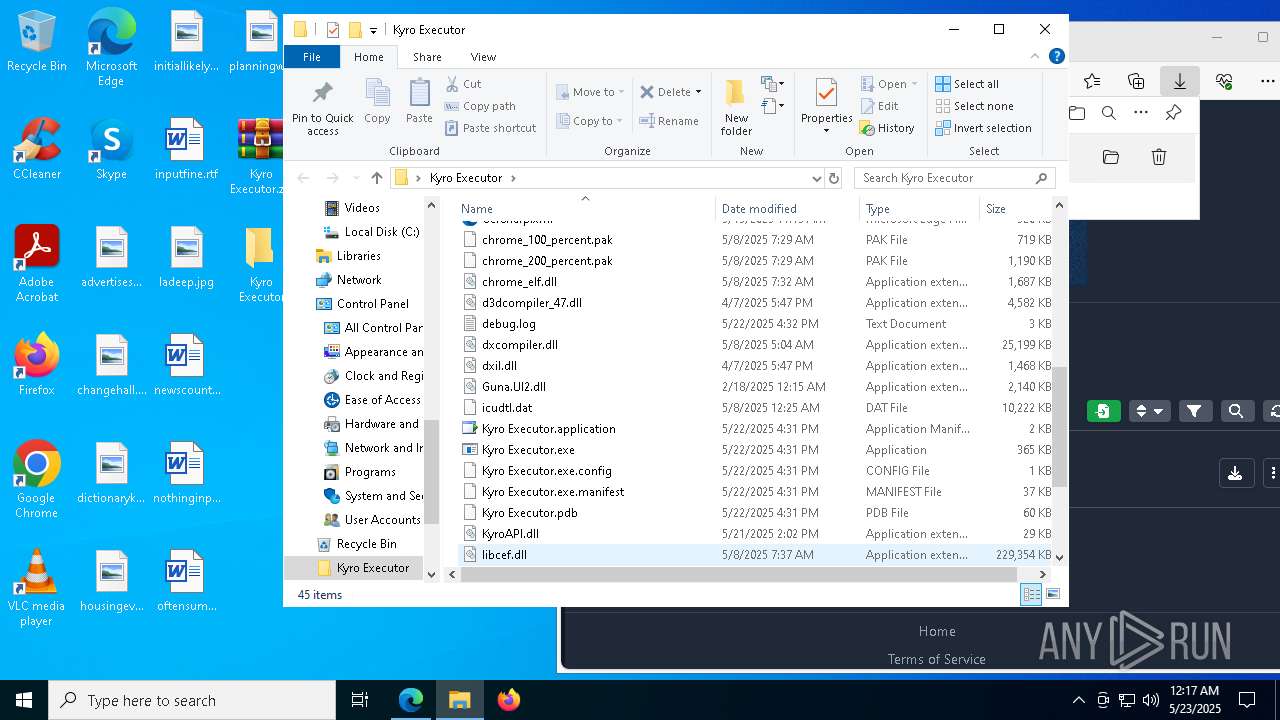Click the Paste ribbon icon
Image resolution: width=1280 pixels, height=720 pixels.
click(419, 101)
